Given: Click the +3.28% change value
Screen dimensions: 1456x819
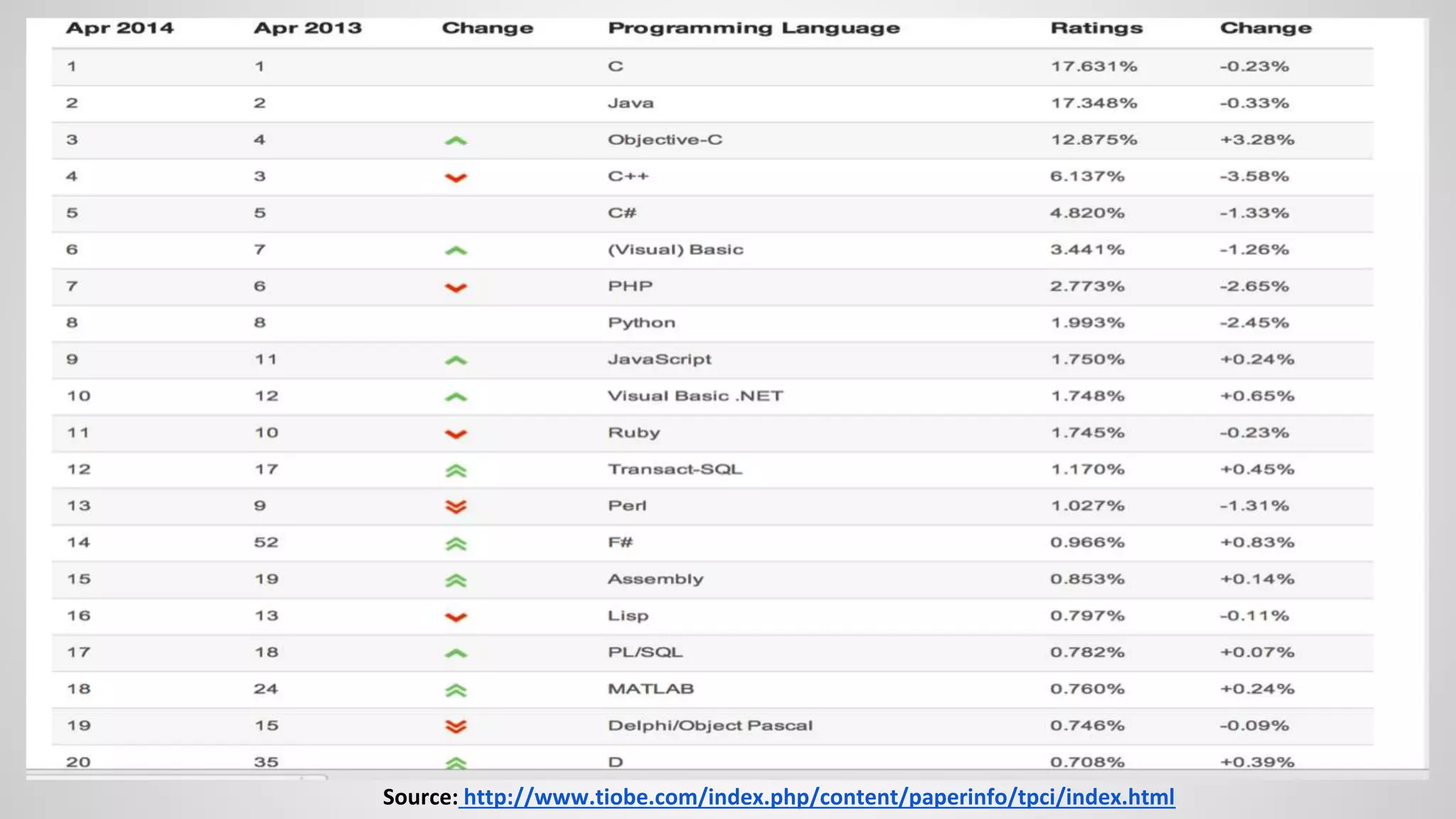Looking at the screenshot, I should pos(1257,140).
